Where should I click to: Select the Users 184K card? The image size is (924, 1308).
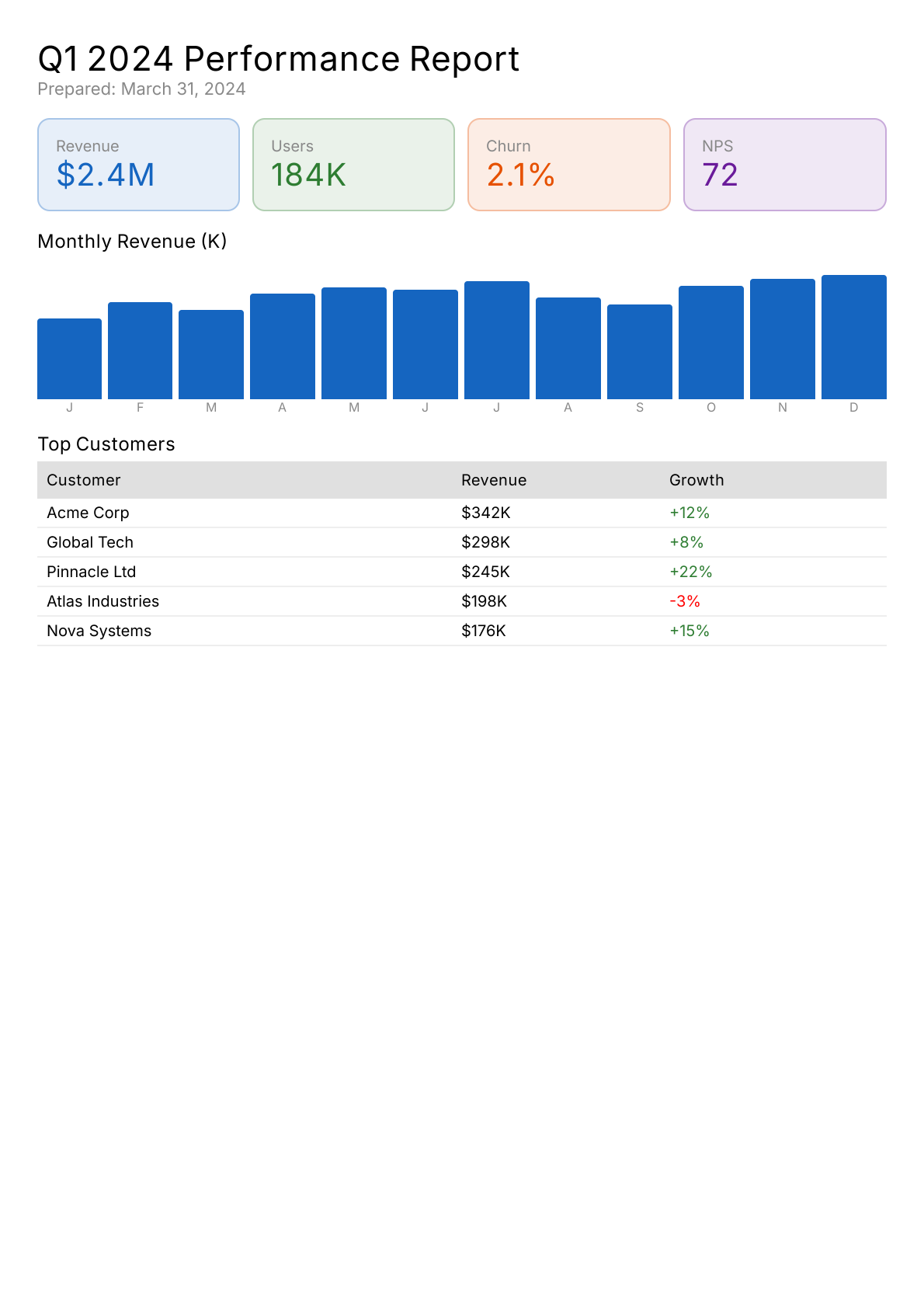point(353,165)
